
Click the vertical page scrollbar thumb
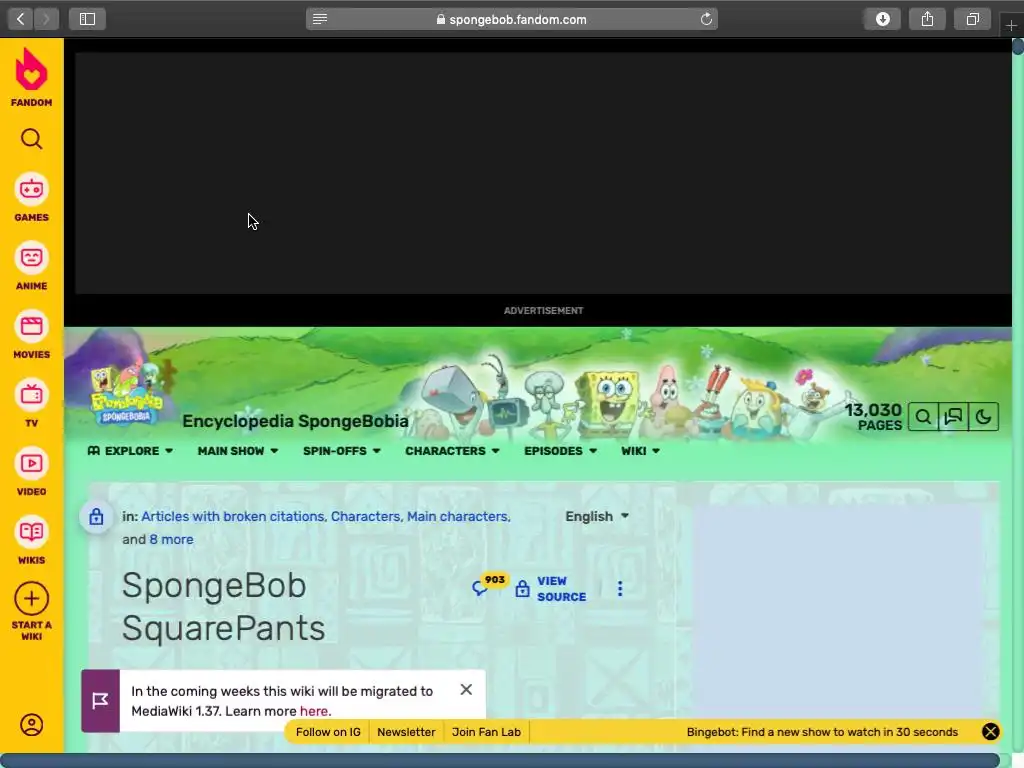[x=1017, y=47]
